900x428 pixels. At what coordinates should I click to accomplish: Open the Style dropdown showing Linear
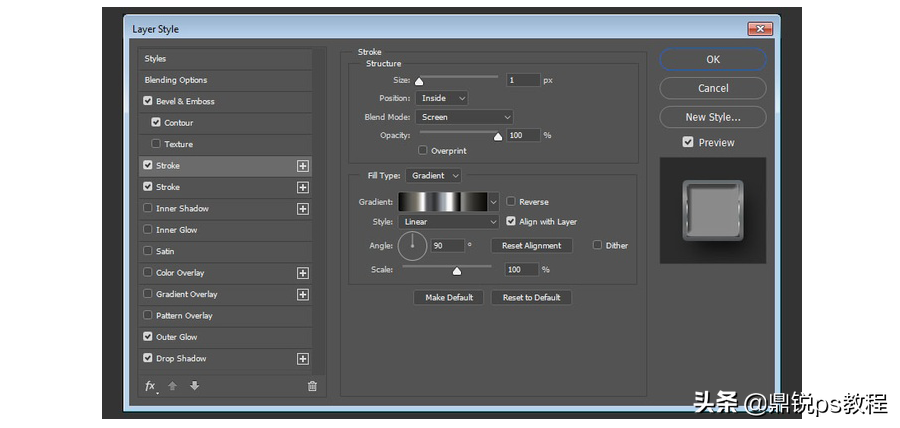(x=449, y=221)
